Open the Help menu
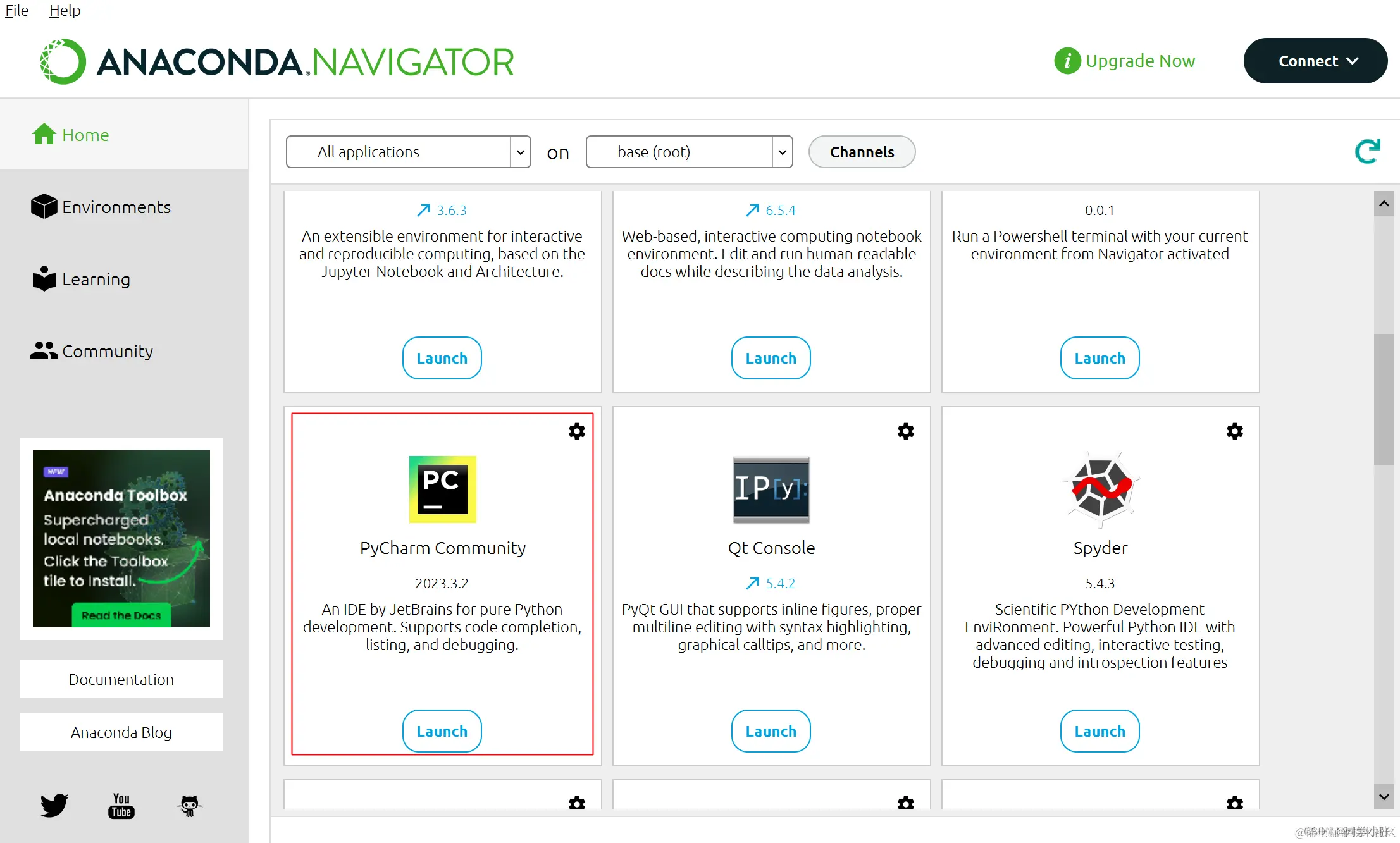Screen dimensions: 1400x843 (65, 10)
